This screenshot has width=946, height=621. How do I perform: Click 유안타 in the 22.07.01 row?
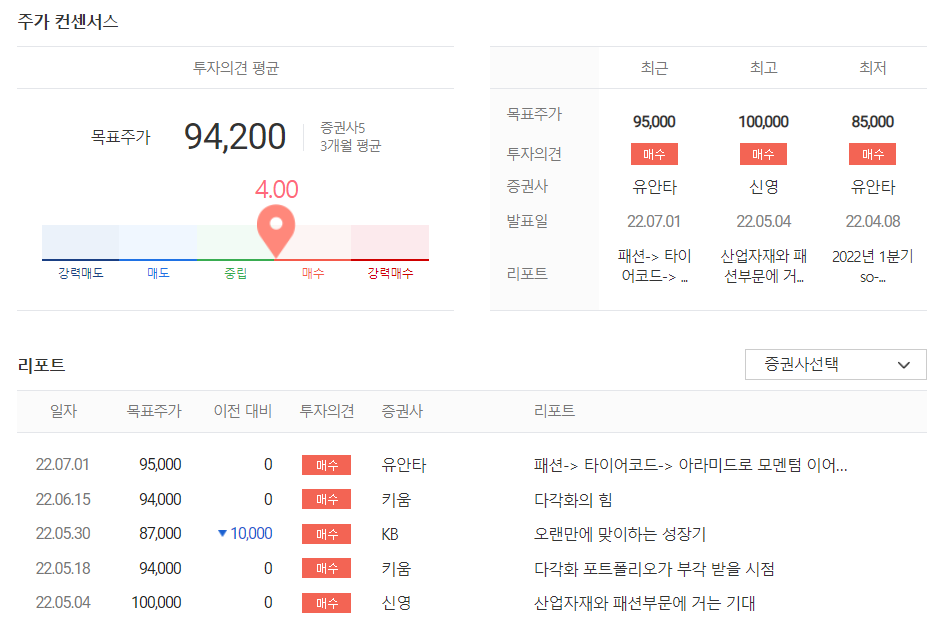click(404, 465)
